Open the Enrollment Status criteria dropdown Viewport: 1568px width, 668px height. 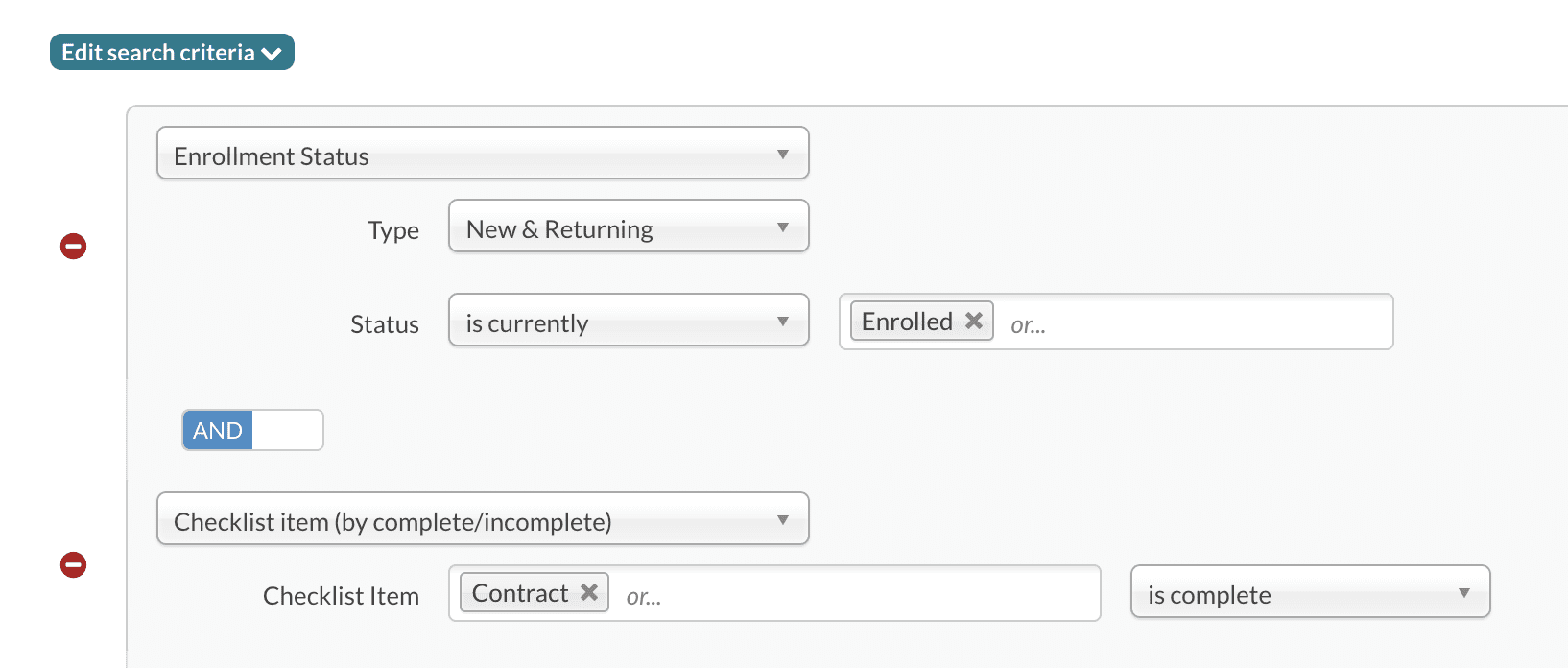482,154
